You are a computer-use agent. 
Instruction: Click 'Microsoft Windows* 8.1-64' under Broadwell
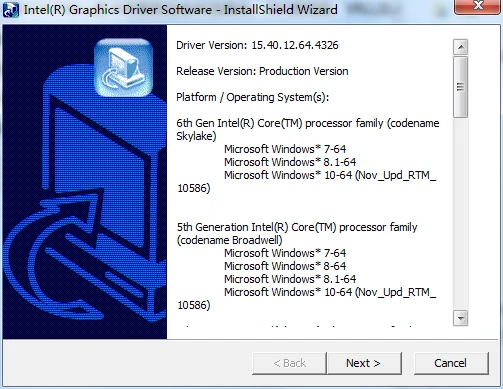290,279
